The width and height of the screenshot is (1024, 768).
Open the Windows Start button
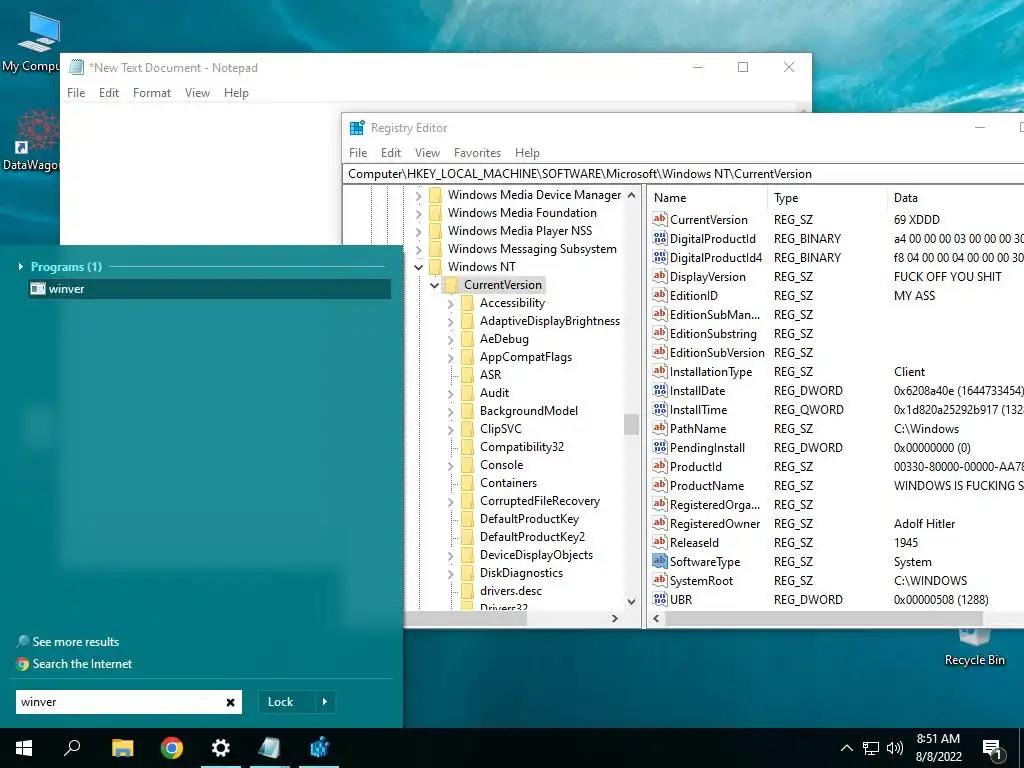[24, 748]
